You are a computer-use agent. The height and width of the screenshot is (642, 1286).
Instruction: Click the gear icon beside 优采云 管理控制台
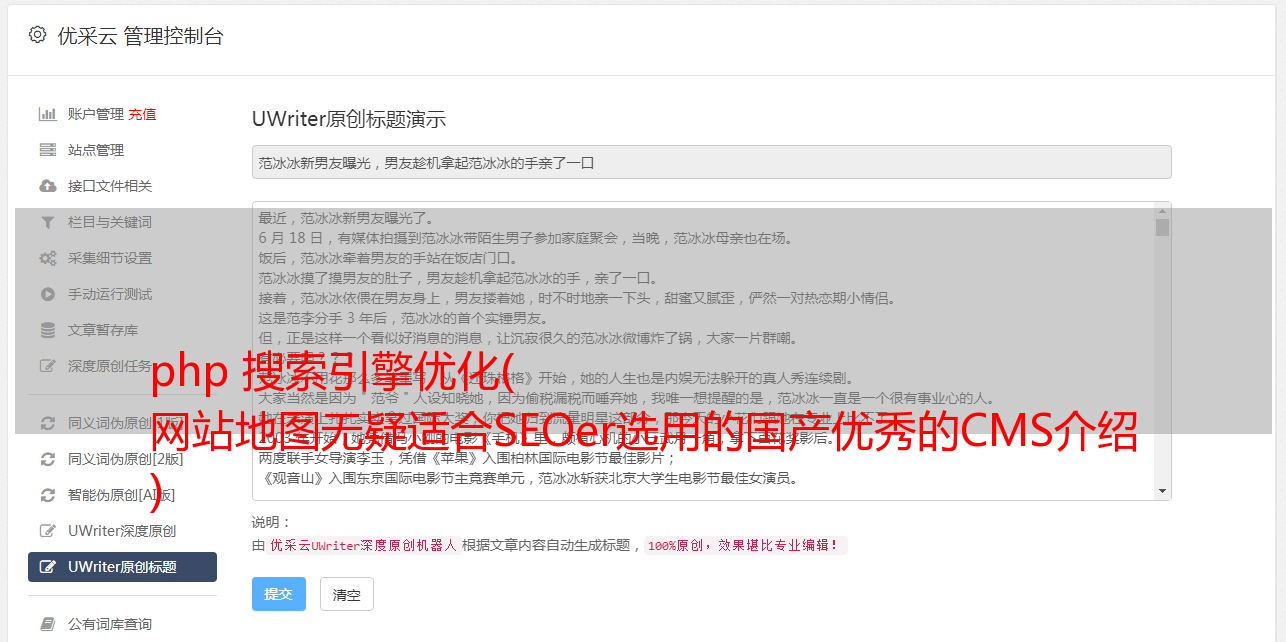(x=38, y=35)
